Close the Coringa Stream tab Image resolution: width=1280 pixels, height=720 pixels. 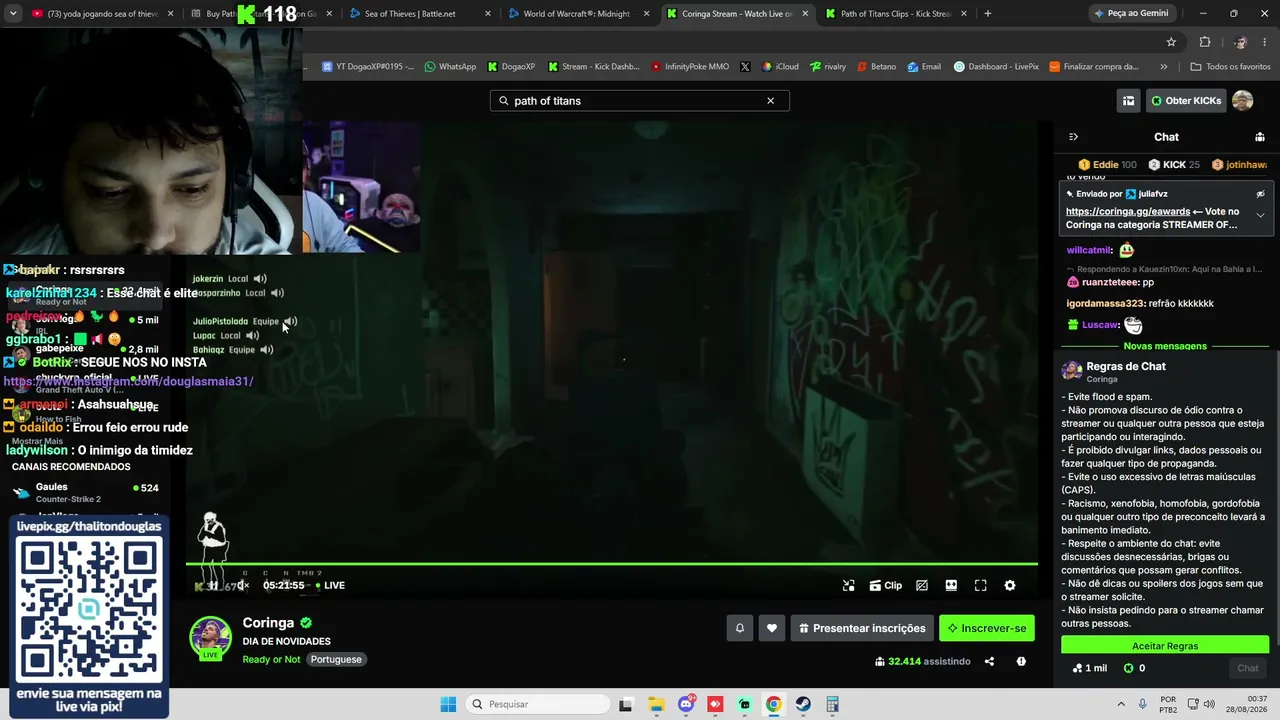(805, 14)
